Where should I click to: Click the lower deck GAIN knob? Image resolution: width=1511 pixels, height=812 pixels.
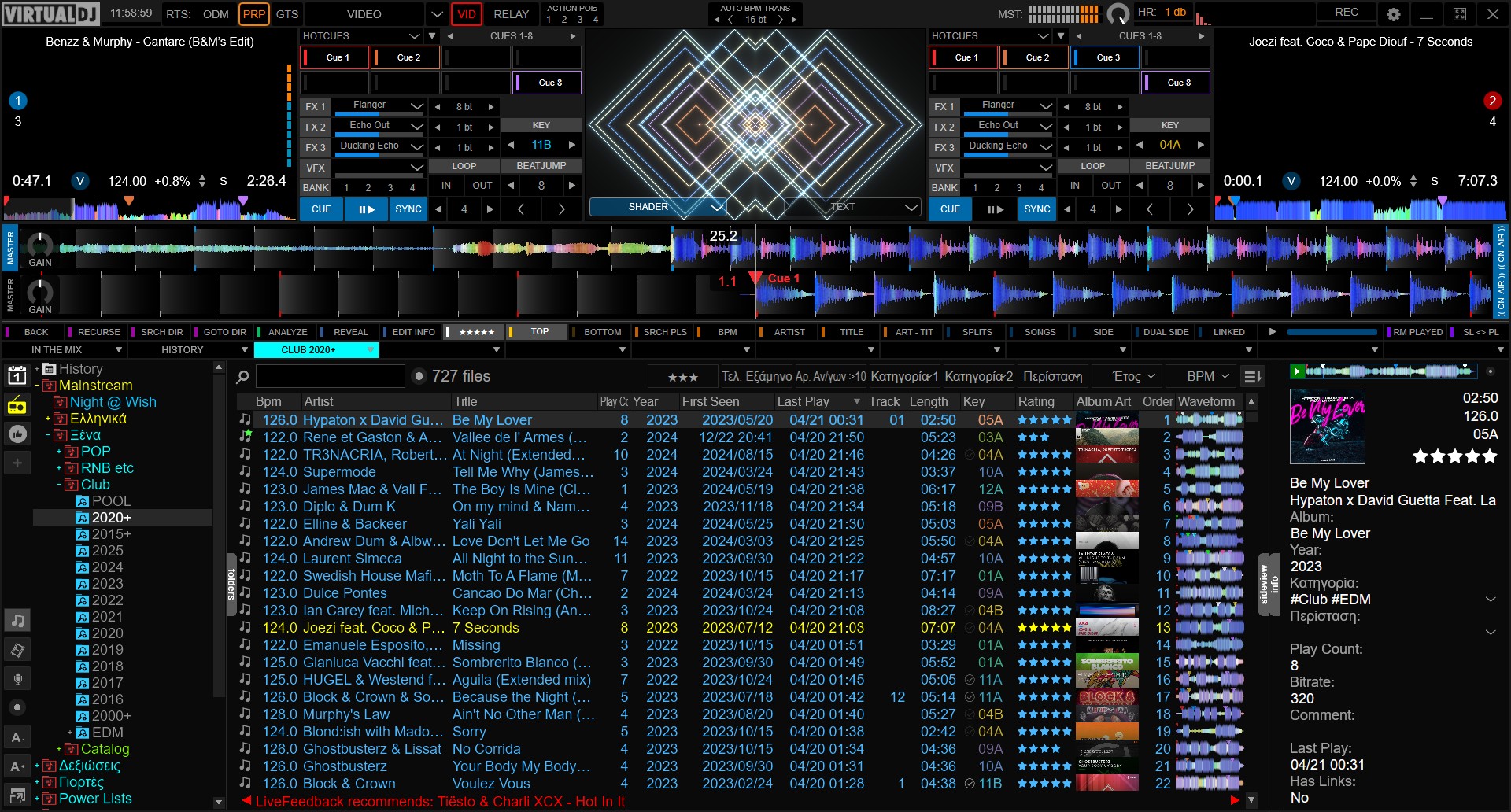tap(40, 293)
